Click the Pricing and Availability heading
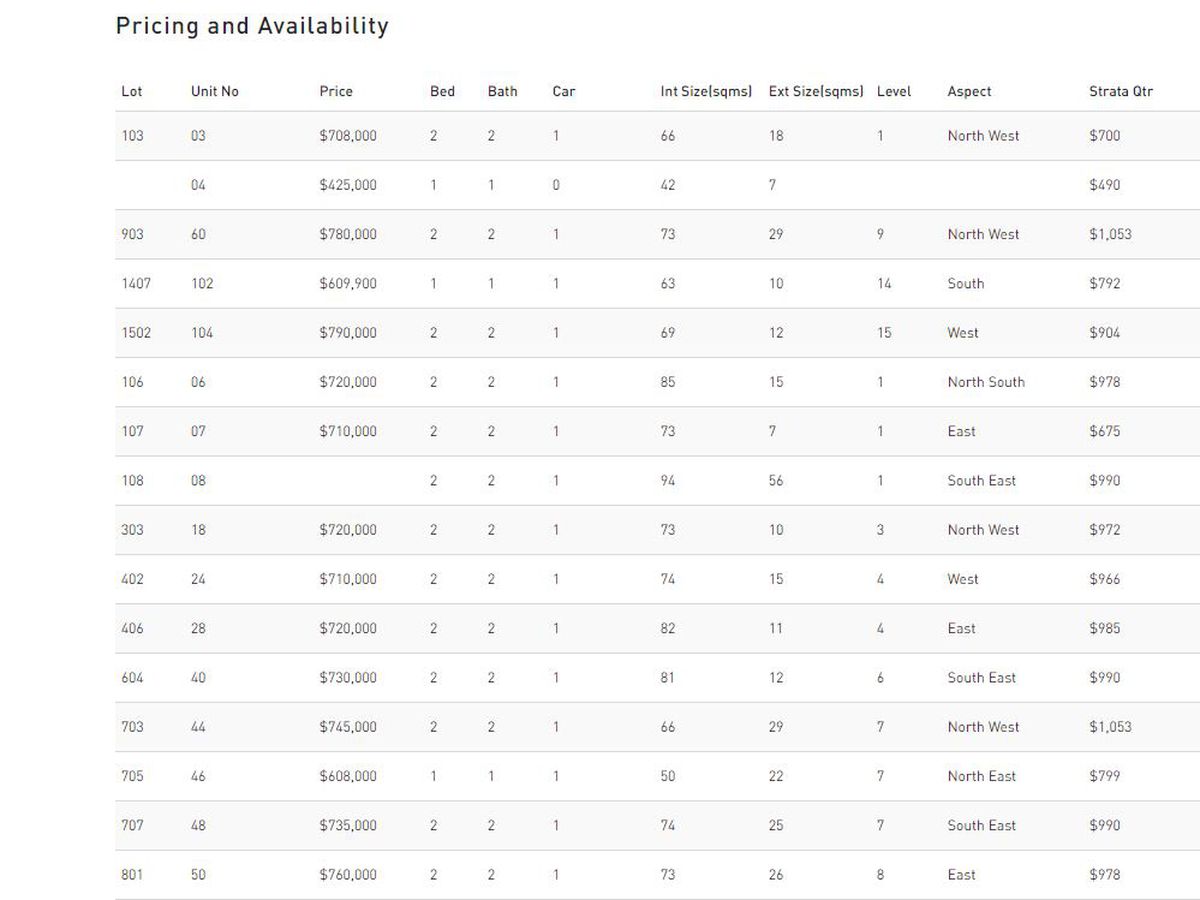Image resolution: width=1200 pixels, height=900 pixels. tap(252, 26)
